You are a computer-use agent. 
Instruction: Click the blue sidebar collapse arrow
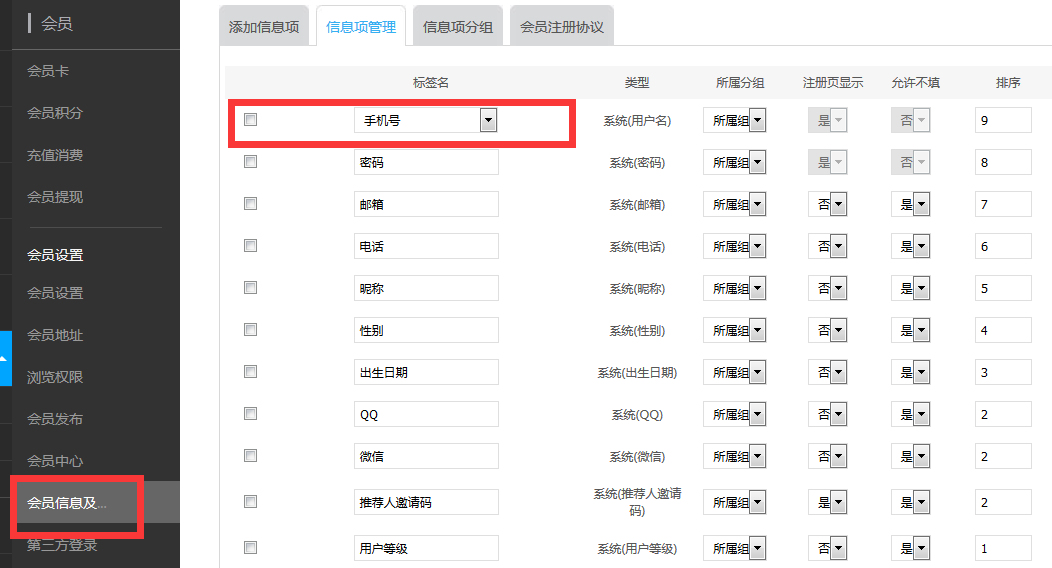5,358
